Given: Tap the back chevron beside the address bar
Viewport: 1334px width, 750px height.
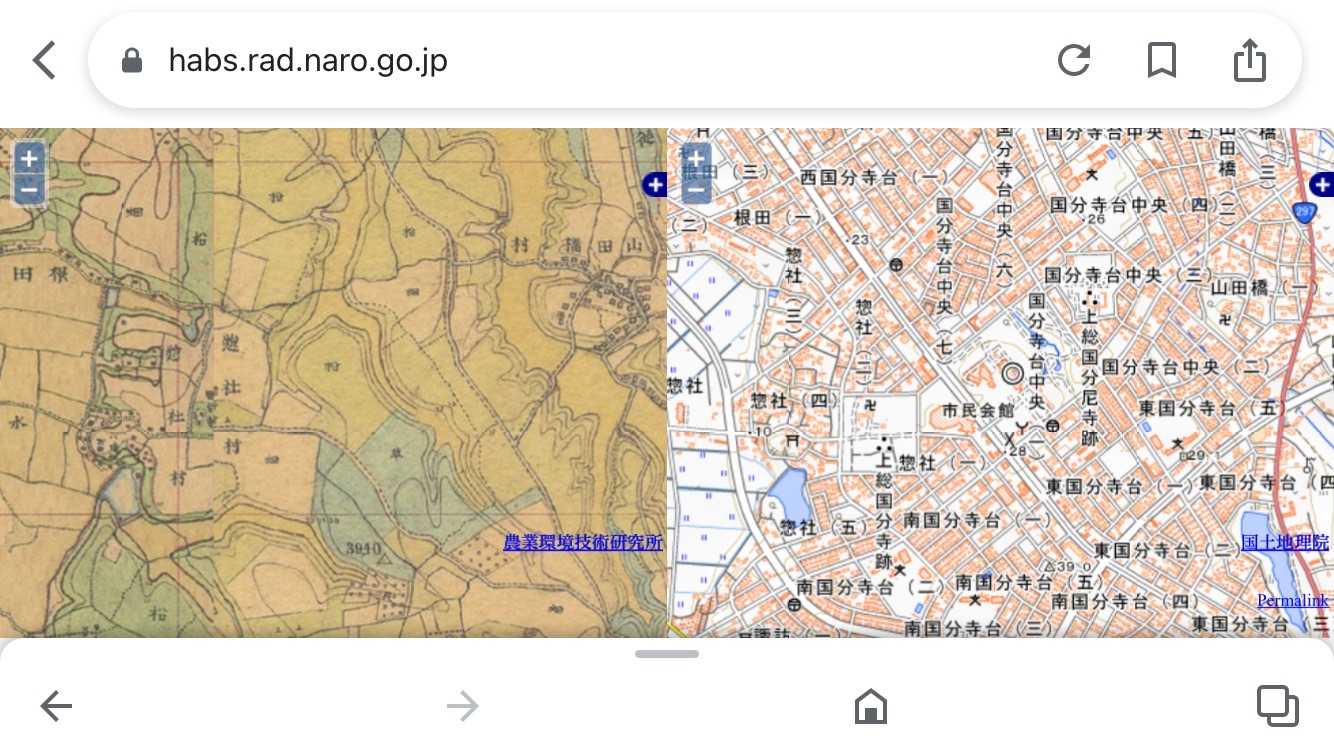Looking at the screenshot, I should (x=44, y=61).
